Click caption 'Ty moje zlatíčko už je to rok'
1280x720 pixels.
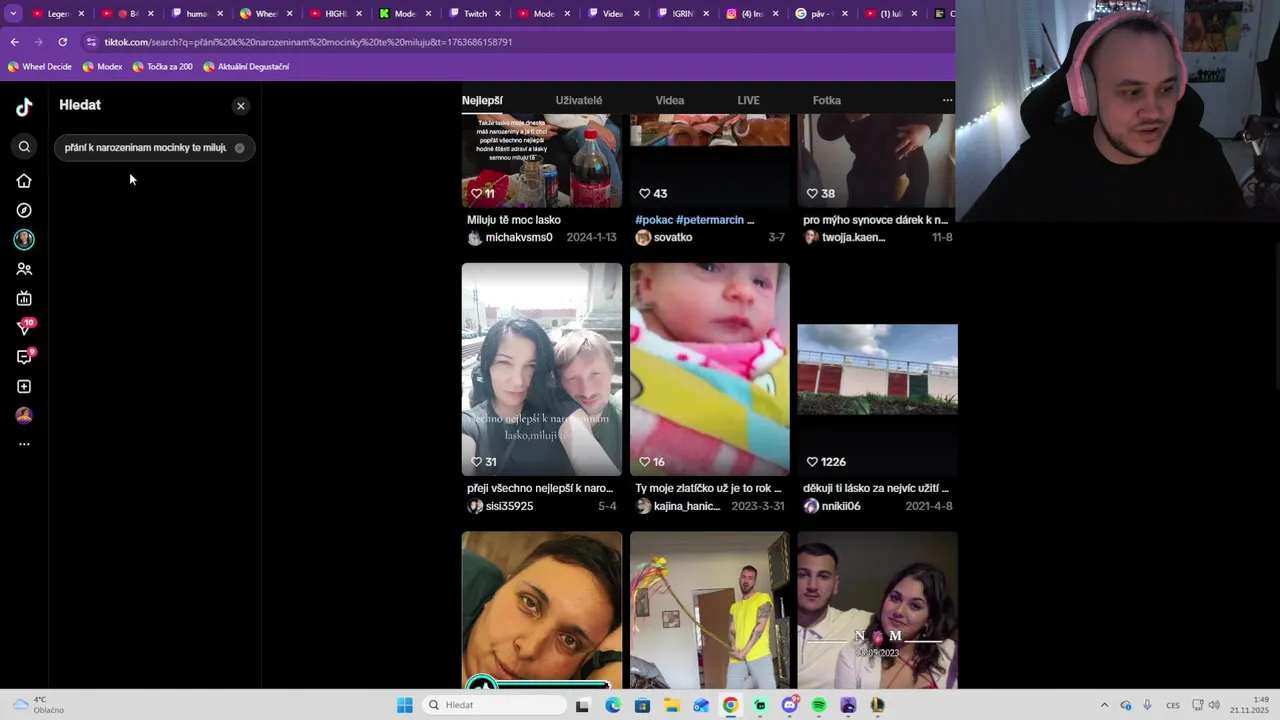pyautogui.click(x=708, y=488)
